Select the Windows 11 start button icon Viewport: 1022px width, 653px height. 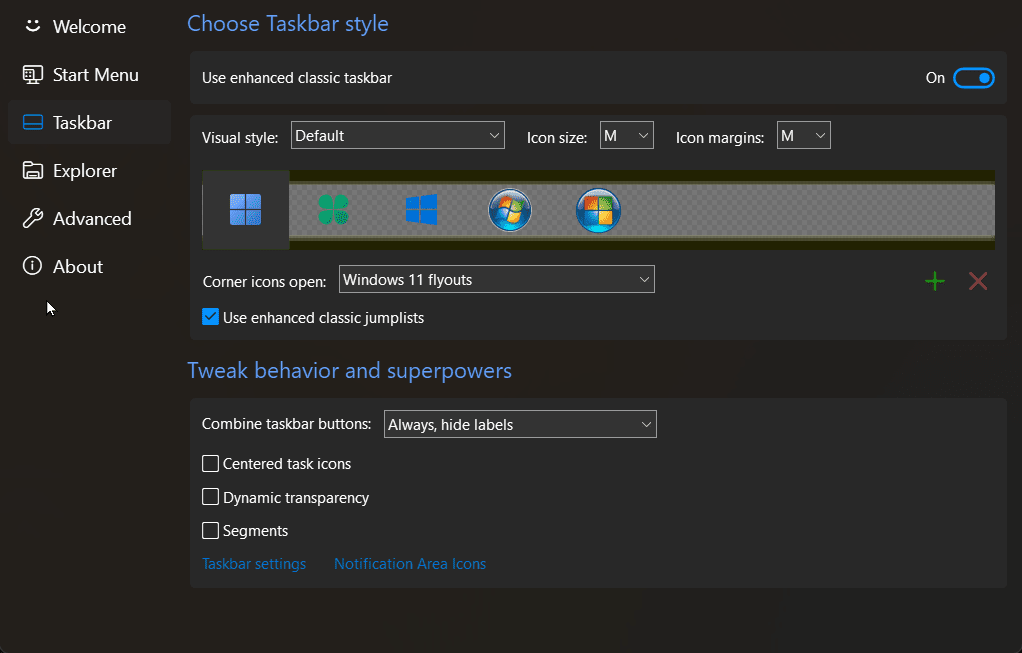246,210
